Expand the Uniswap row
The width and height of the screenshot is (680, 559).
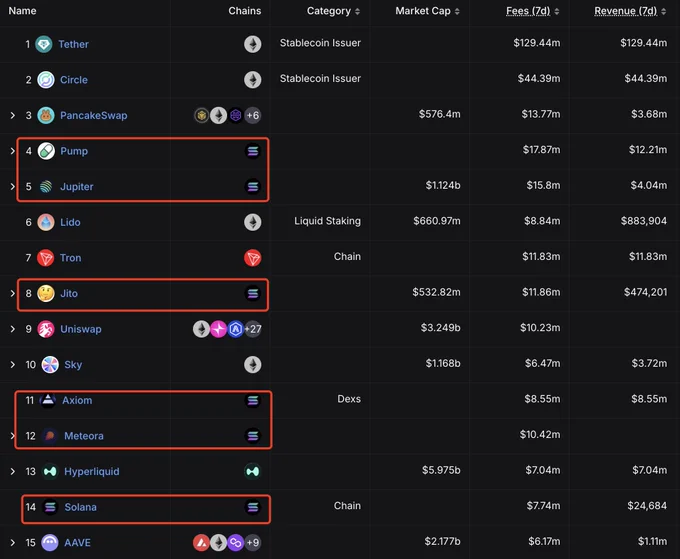[13, 329]
